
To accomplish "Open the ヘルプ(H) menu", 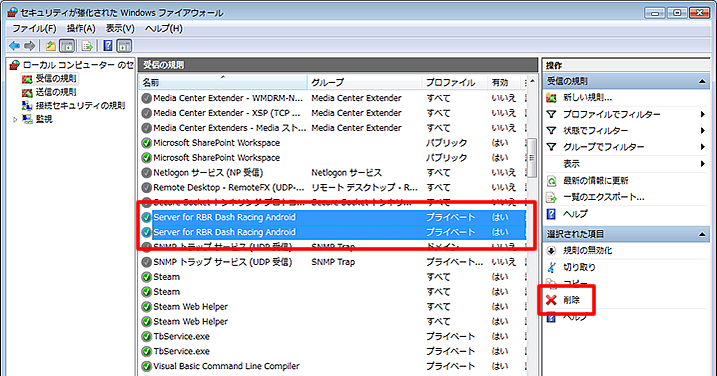I will (x=164, y=28).
